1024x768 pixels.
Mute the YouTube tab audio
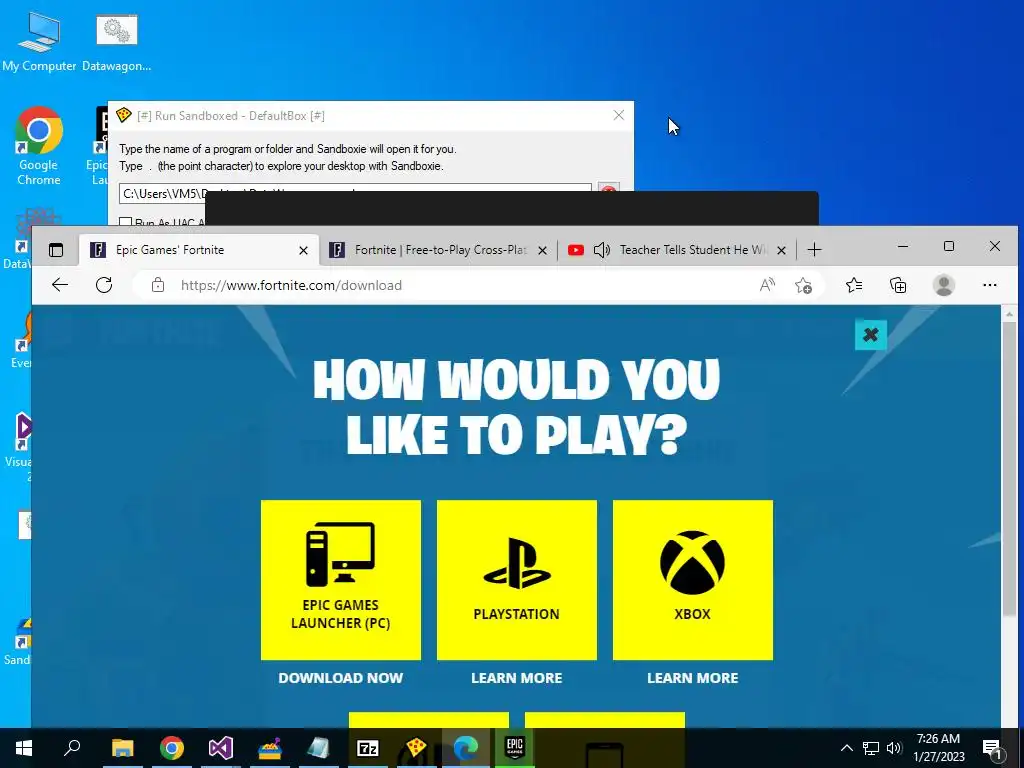601,249
